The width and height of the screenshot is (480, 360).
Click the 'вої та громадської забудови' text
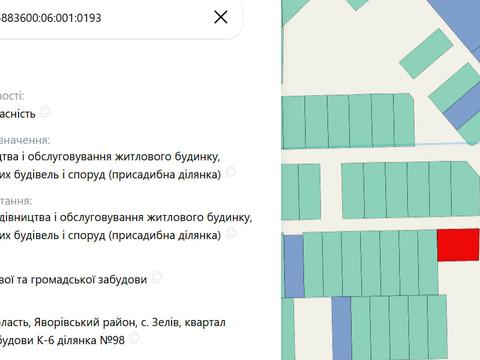coord(73,279)
